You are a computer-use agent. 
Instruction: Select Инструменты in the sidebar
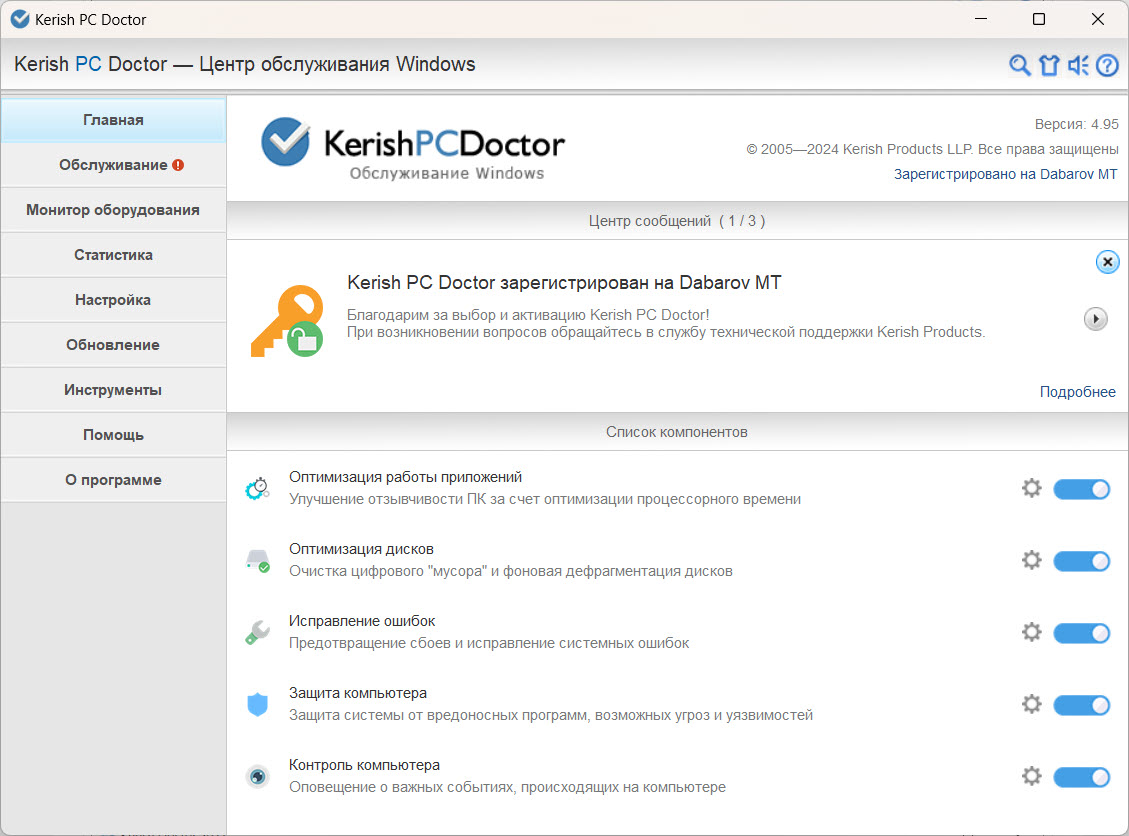point(113,390)
